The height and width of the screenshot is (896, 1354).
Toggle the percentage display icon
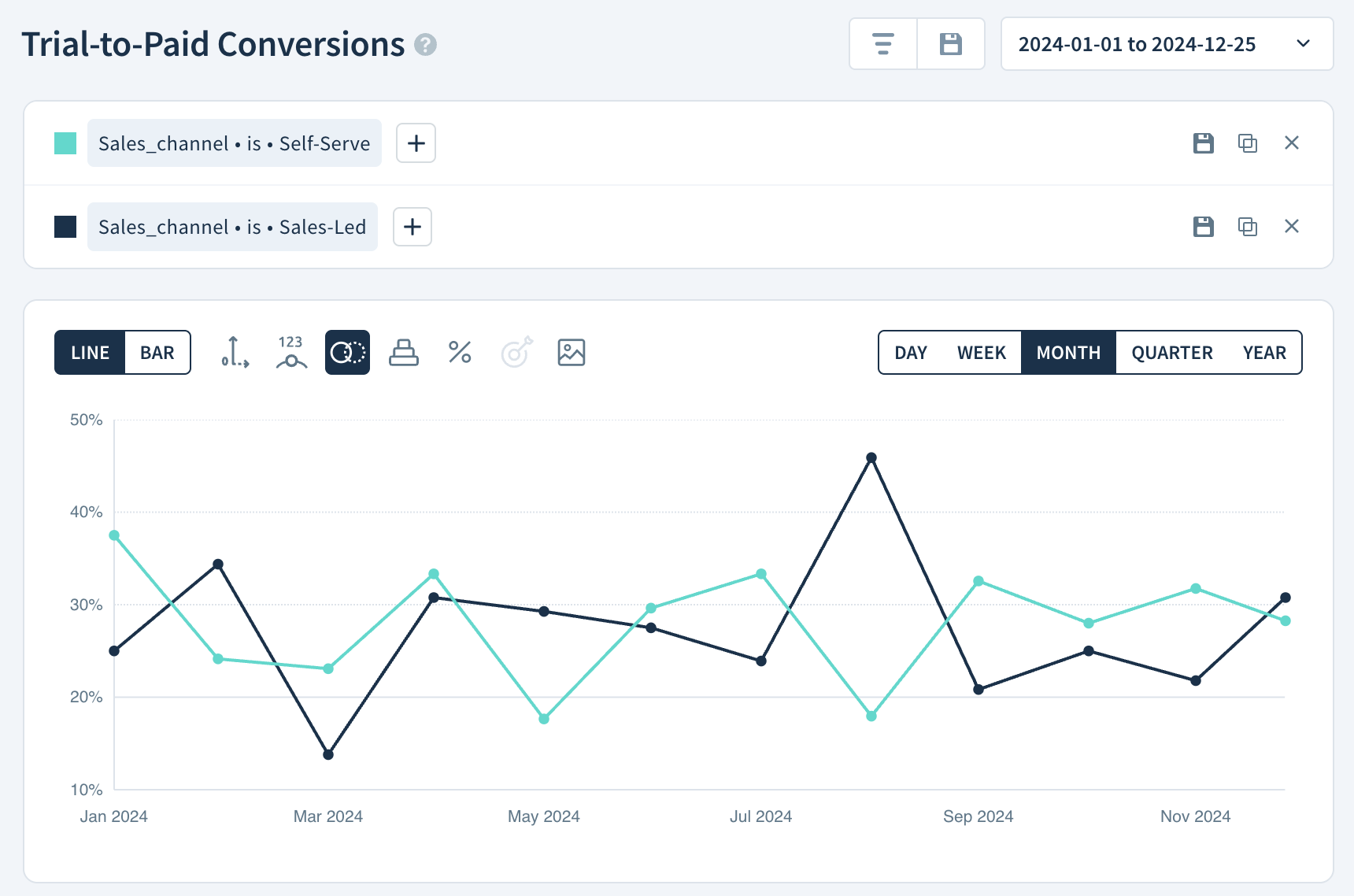pyautogui.click(x=459, y=353)
